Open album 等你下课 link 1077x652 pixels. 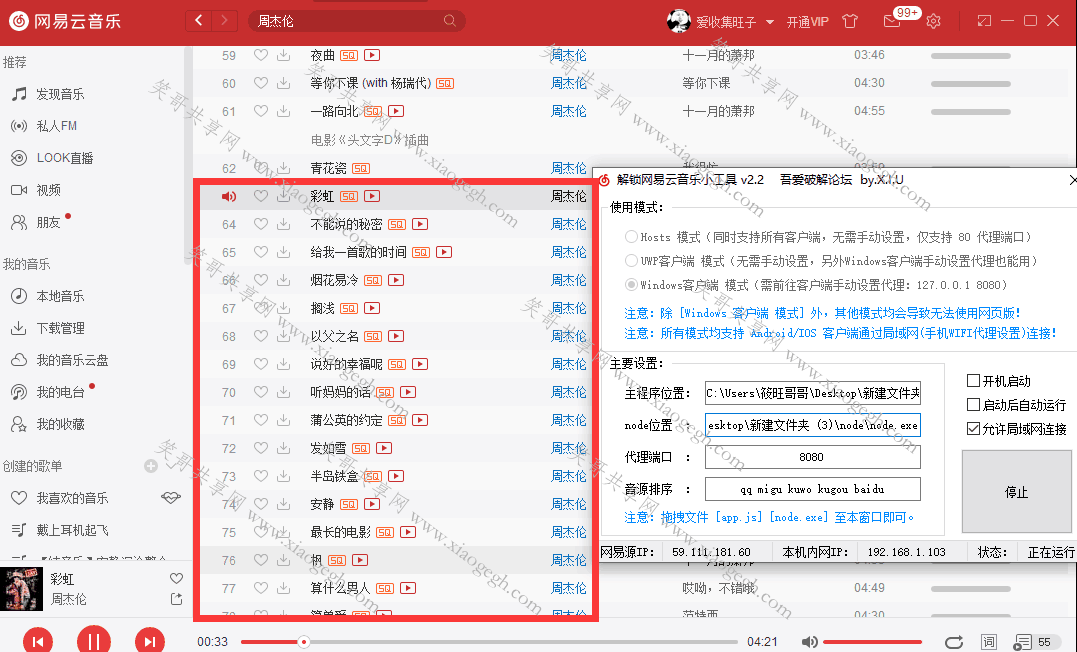click(706, 83)
